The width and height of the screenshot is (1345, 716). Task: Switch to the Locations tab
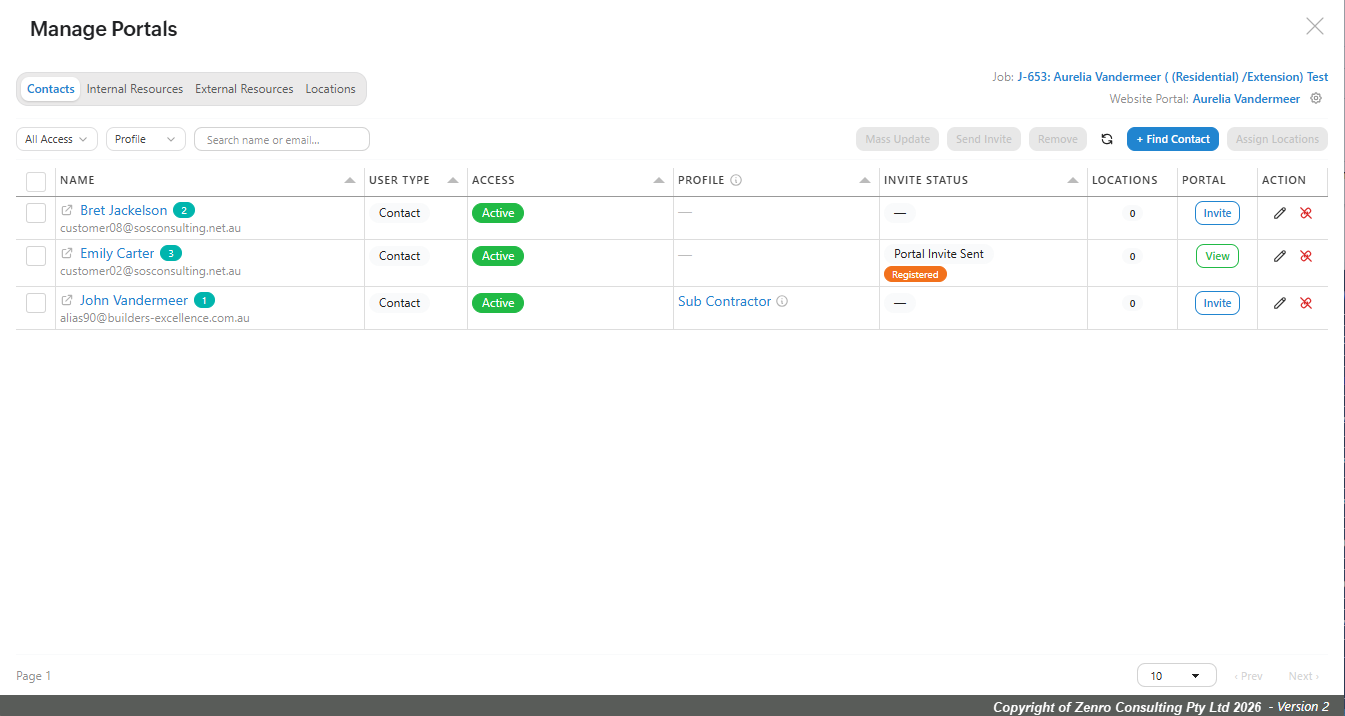(331, 89)
